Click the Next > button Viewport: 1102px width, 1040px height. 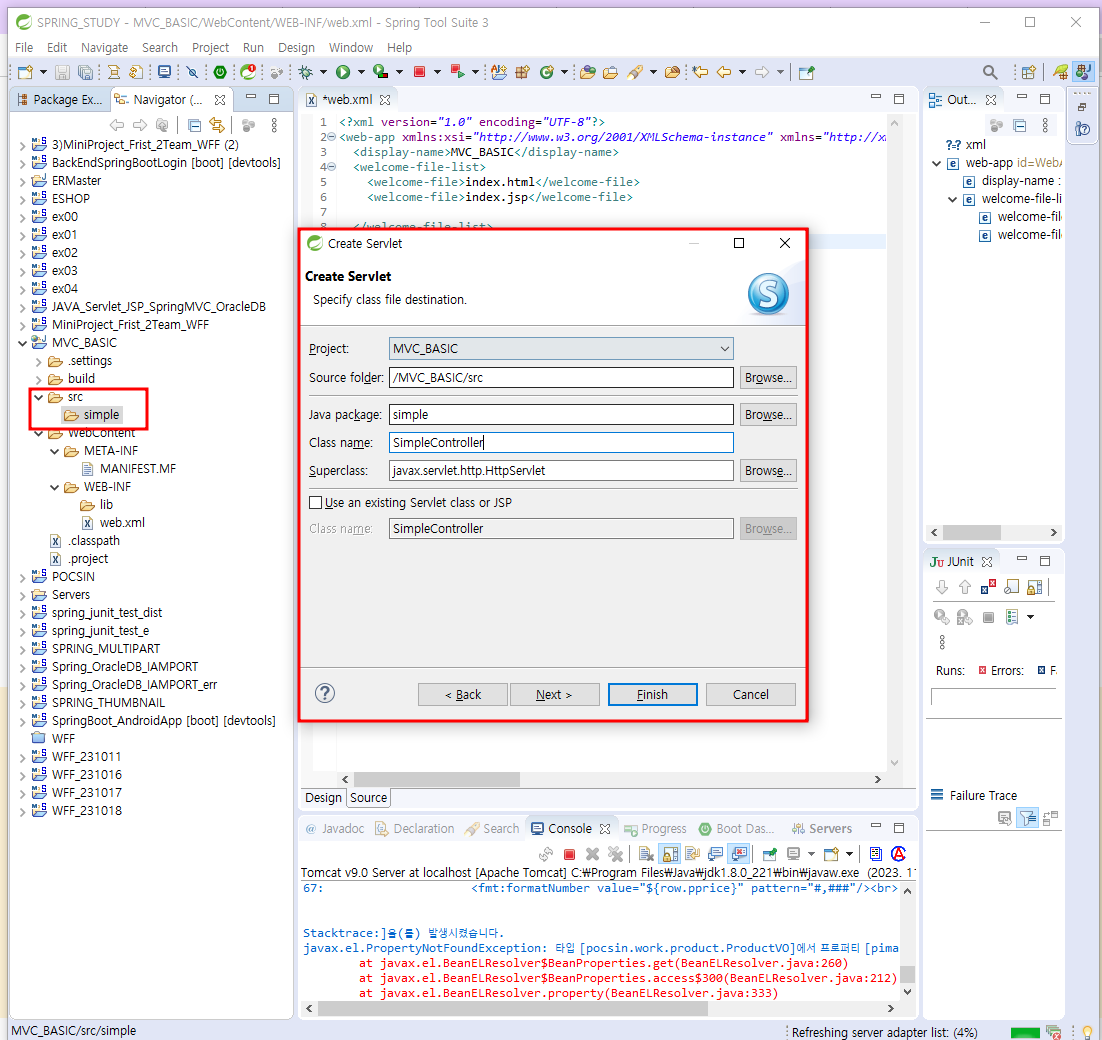pyautogui.click(x=554, y=694)
